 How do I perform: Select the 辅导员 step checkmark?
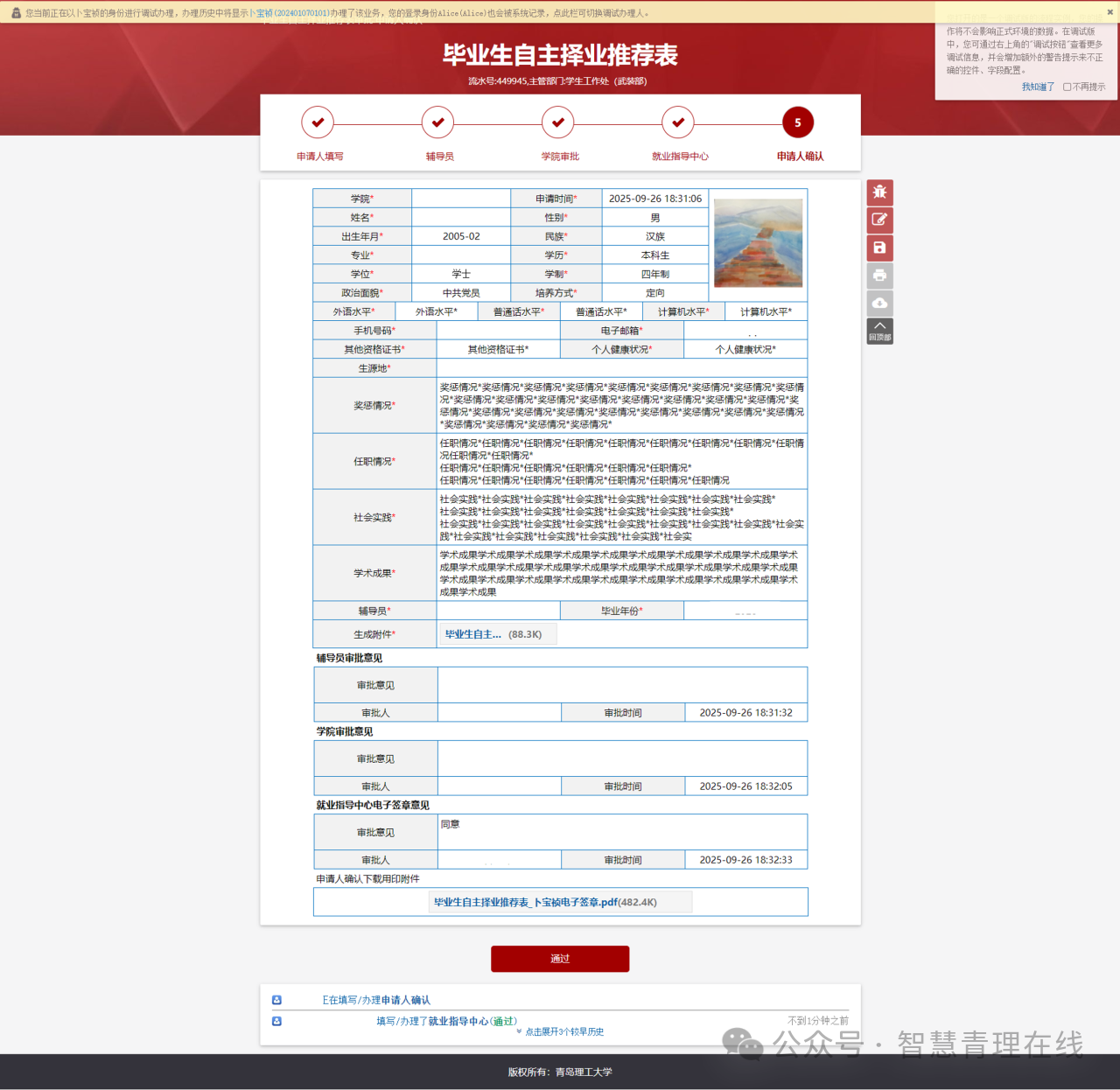(x=437, y=122)
